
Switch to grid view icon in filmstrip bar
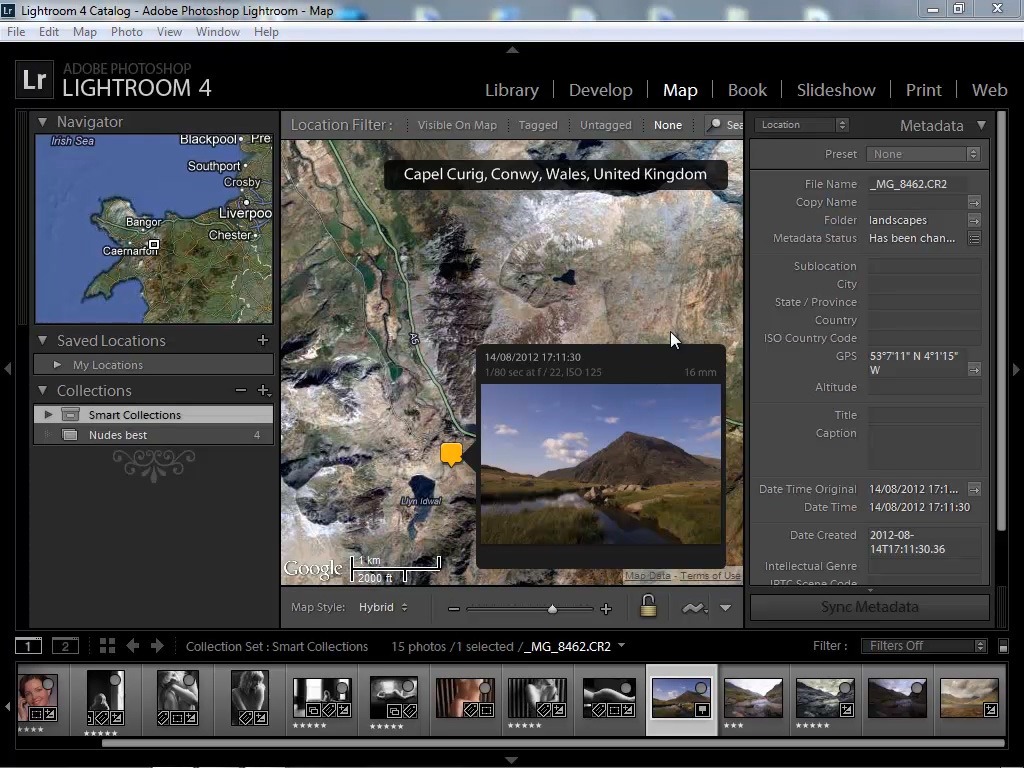(107, 646)
